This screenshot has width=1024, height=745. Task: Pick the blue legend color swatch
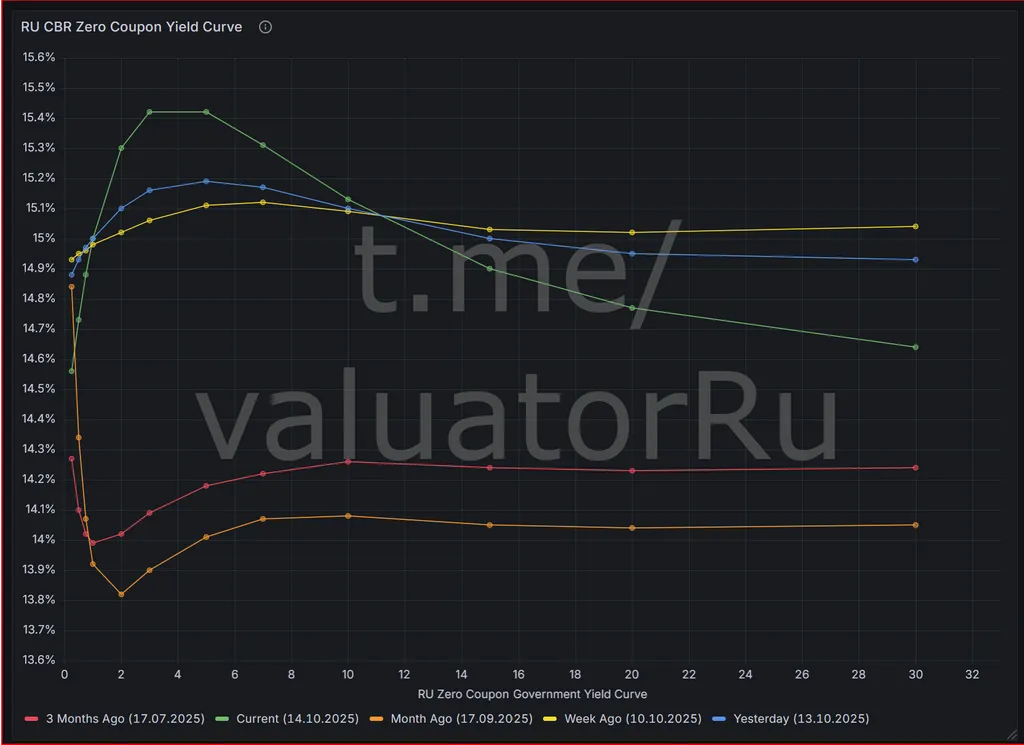[x=720, y=719]
